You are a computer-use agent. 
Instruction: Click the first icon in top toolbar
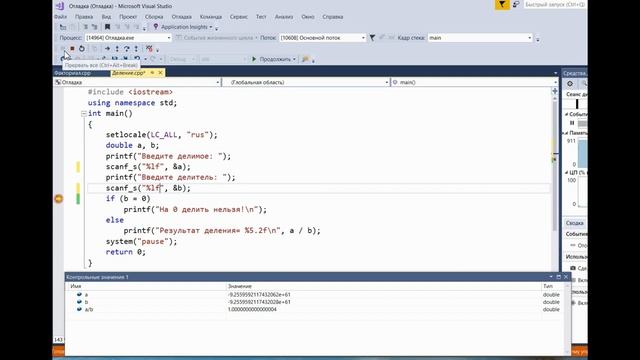[63, 27]
